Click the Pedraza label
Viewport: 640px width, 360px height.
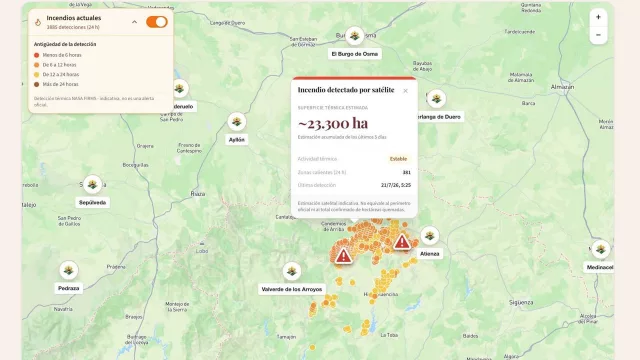(69, 288)
